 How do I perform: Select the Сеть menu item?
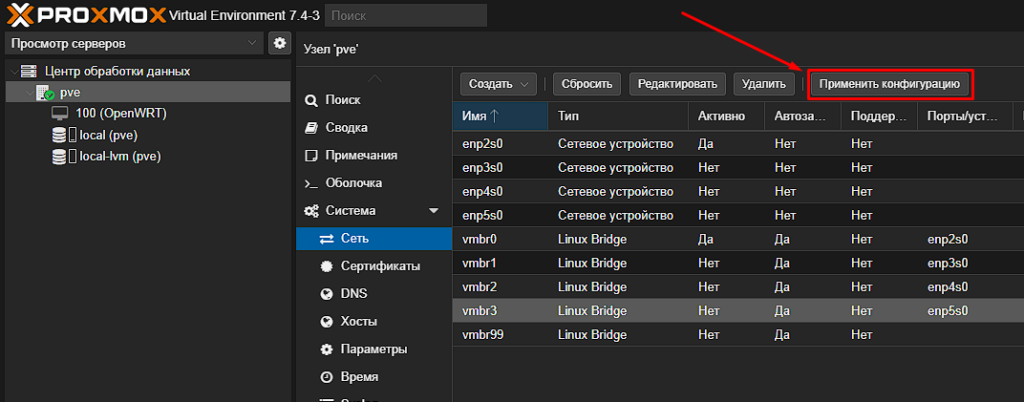(x=374, y=239)
